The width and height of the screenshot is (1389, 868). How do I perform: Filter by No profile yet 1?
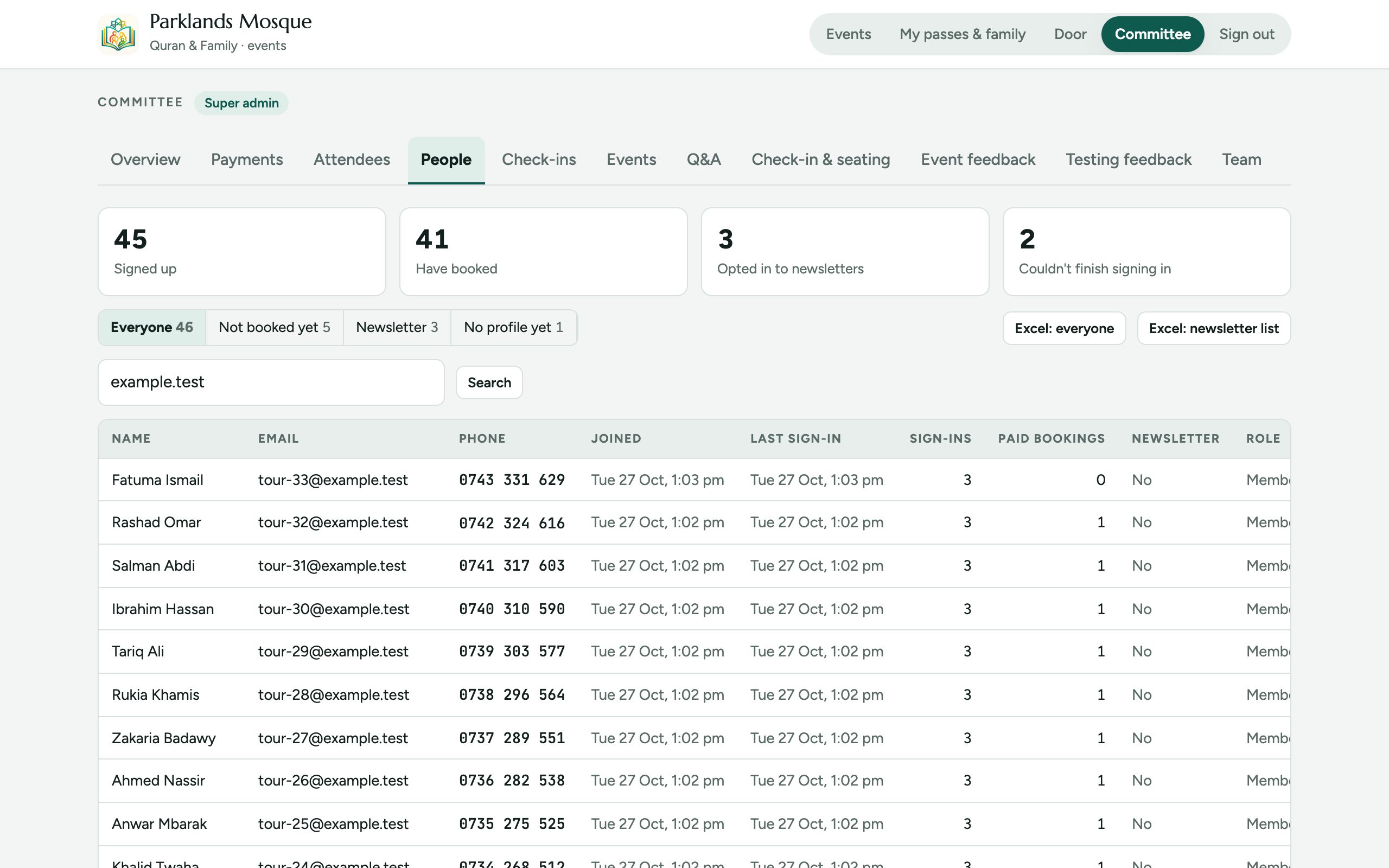(514, 328)
